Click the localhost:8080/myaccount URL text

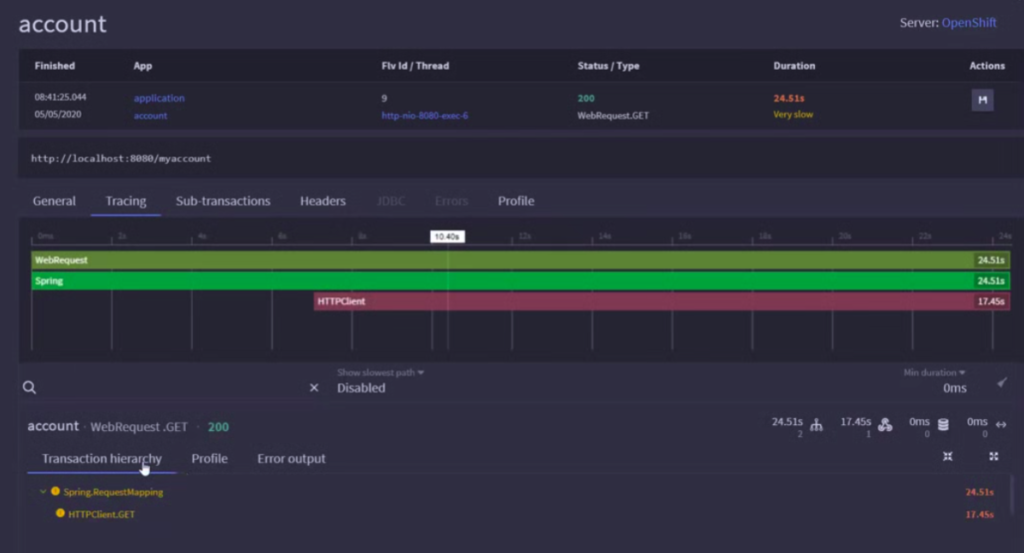point(121,158)
